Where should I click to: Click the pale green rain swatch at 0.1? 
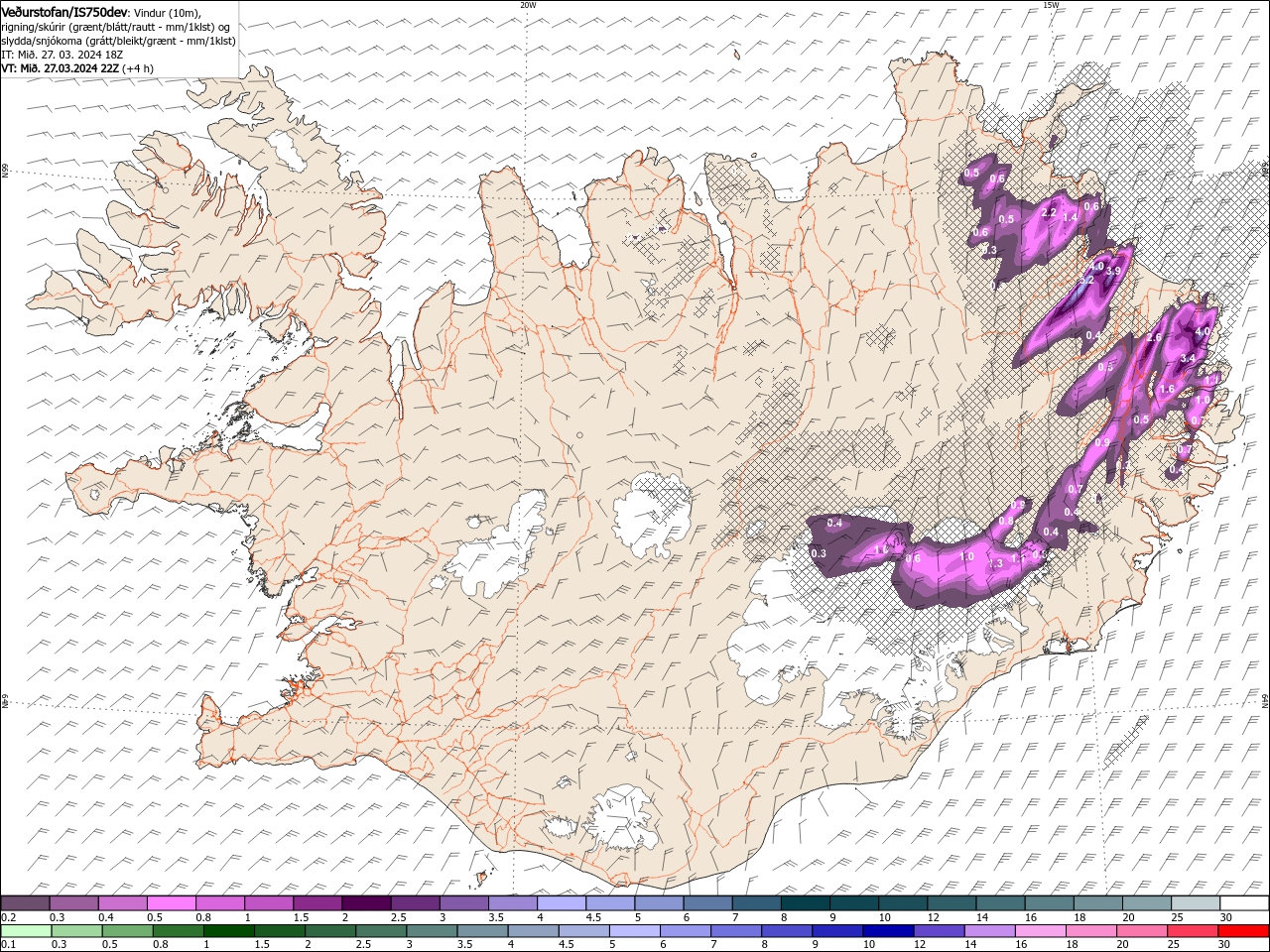coord(26,931)
